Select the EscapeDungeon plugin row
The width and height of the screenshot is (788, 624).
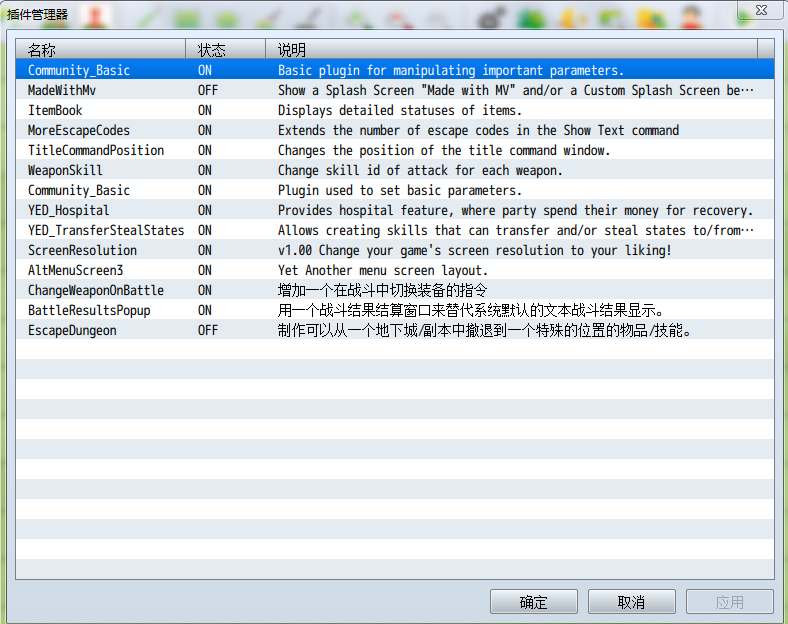(395, 330)
